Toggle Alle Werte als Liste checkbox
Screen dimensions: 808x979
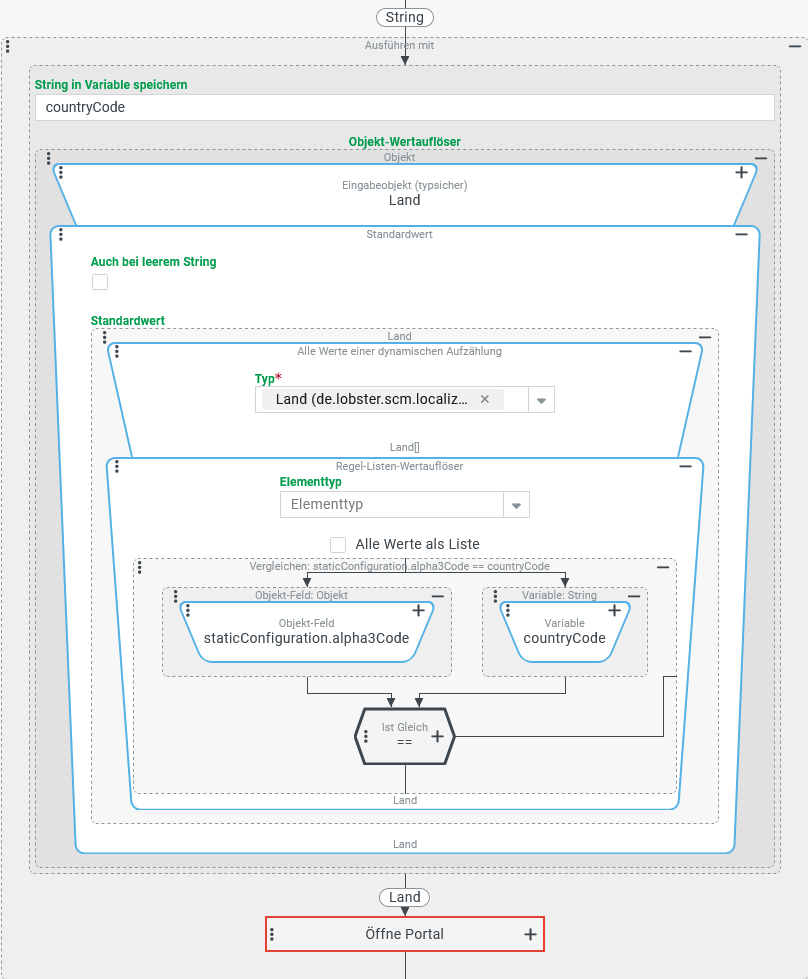pos(338,544)
